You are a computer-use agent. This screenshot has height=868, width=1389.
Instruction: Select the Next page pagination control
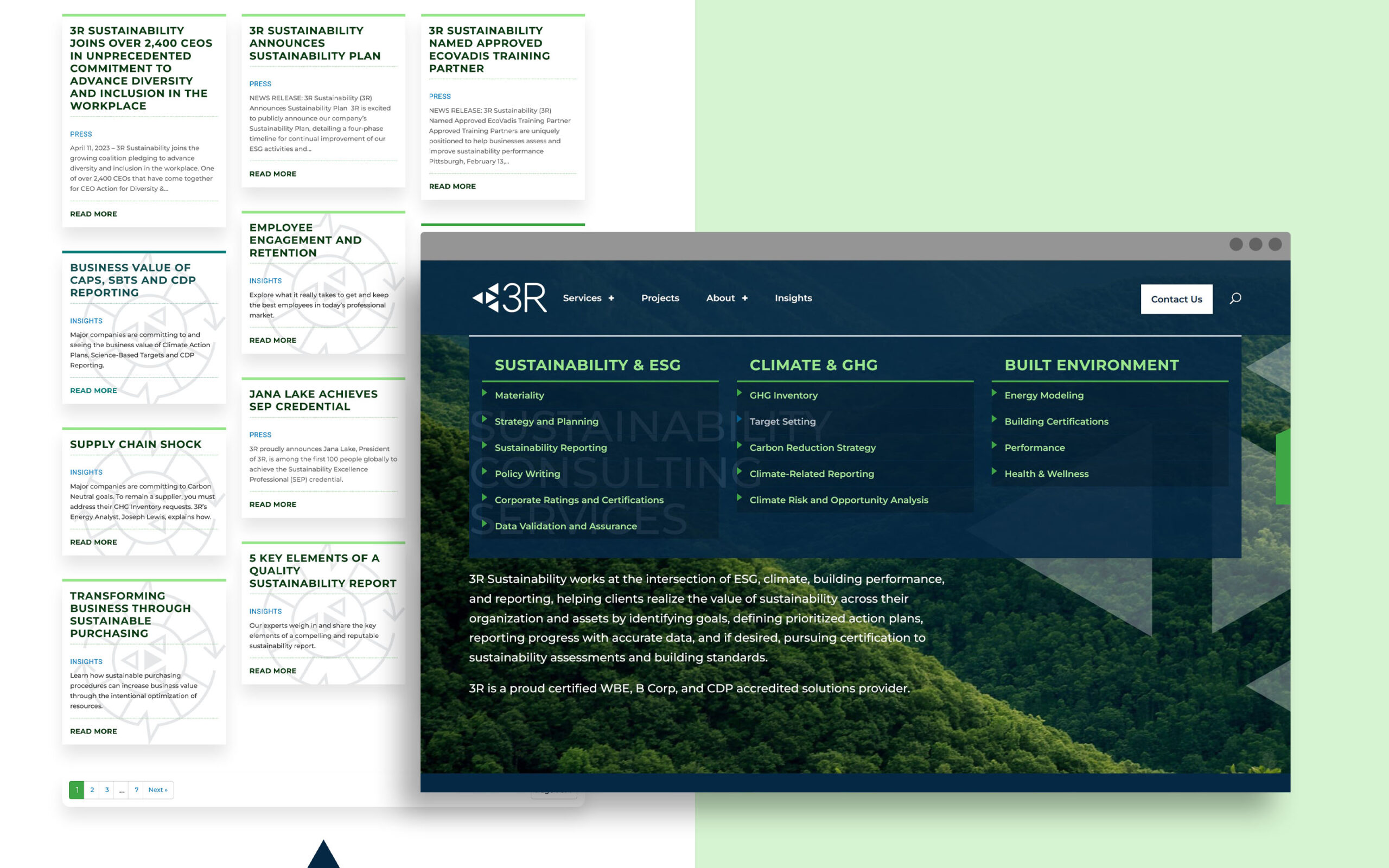pyautogui.click(x=157, y=789)
